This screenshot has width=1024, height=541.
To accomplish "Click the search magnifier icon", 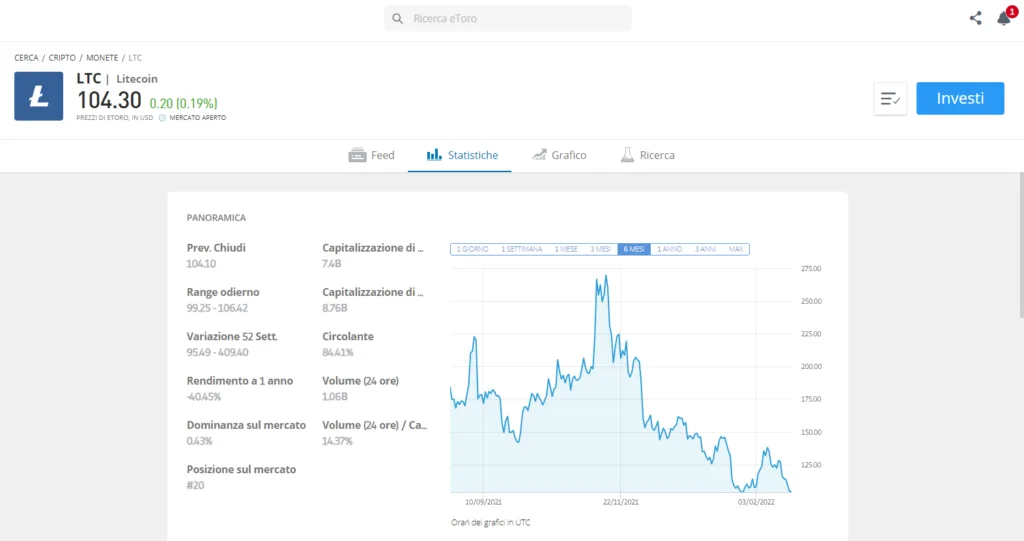I will click(397, 19).
